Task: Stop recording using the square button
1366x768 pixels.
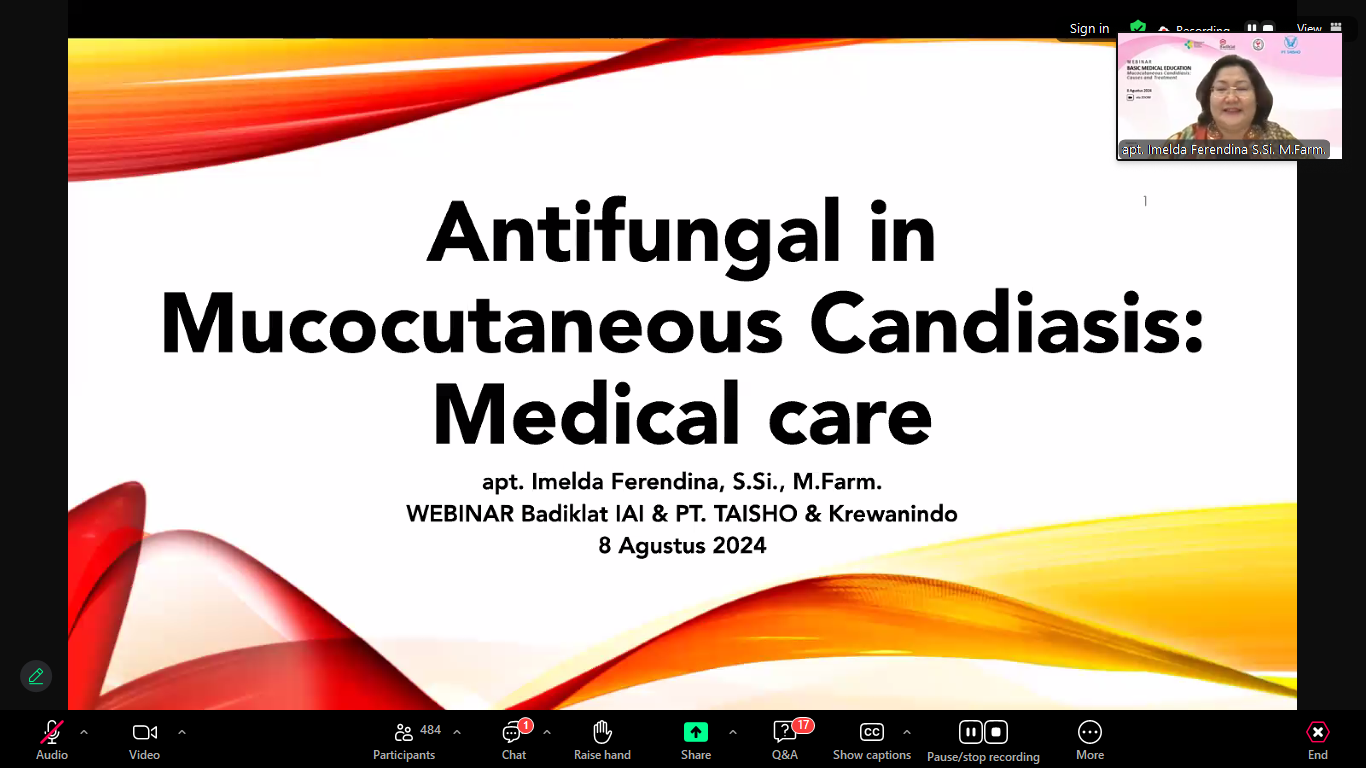Action: (x=996, y=732)
